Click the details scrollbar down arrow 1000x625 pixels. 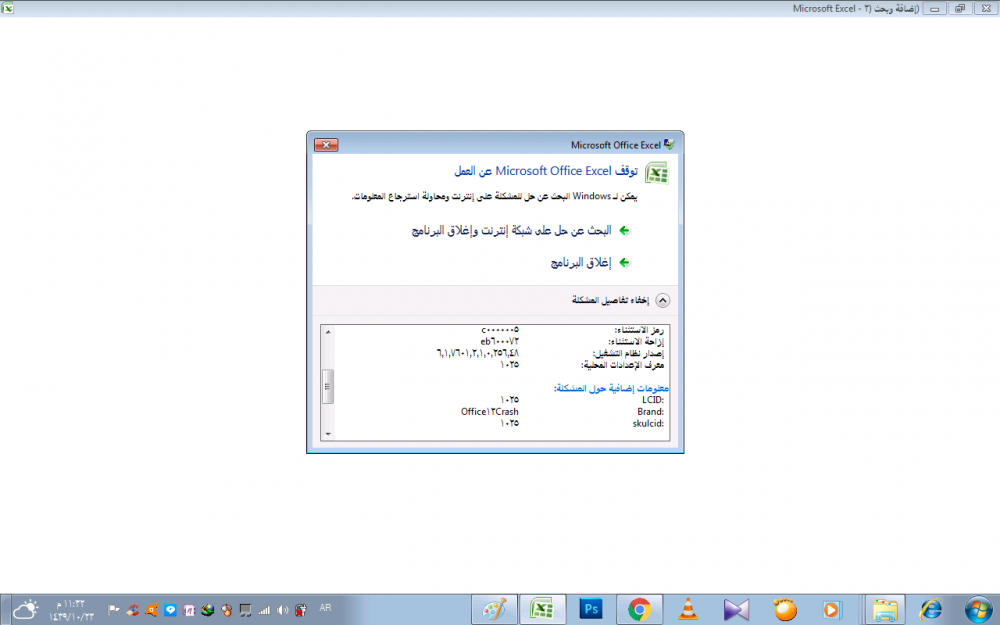click(x=328, y=434)
